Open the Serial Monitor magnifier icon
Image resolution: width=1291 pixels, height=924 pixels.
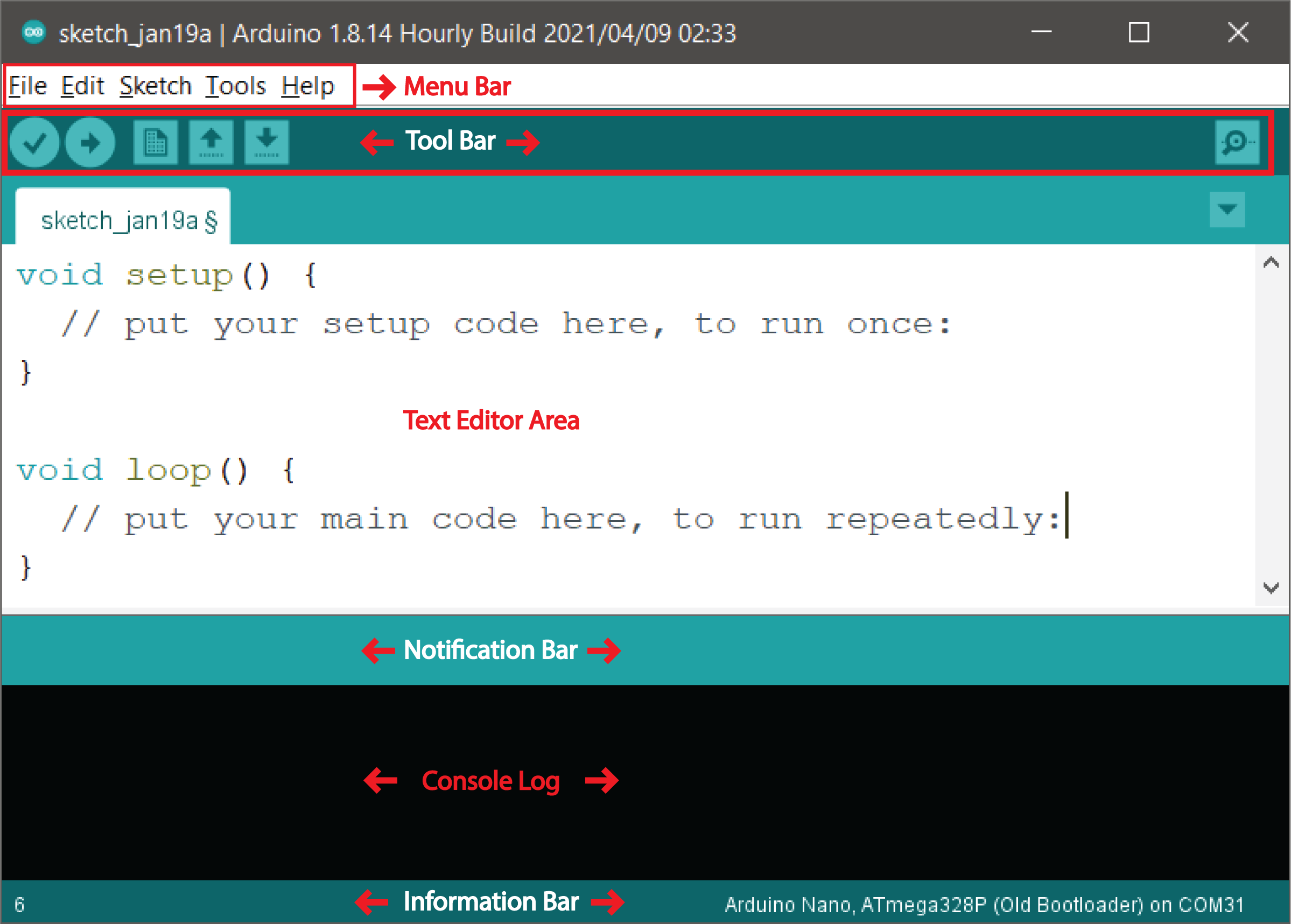[x=1237, y=143]
